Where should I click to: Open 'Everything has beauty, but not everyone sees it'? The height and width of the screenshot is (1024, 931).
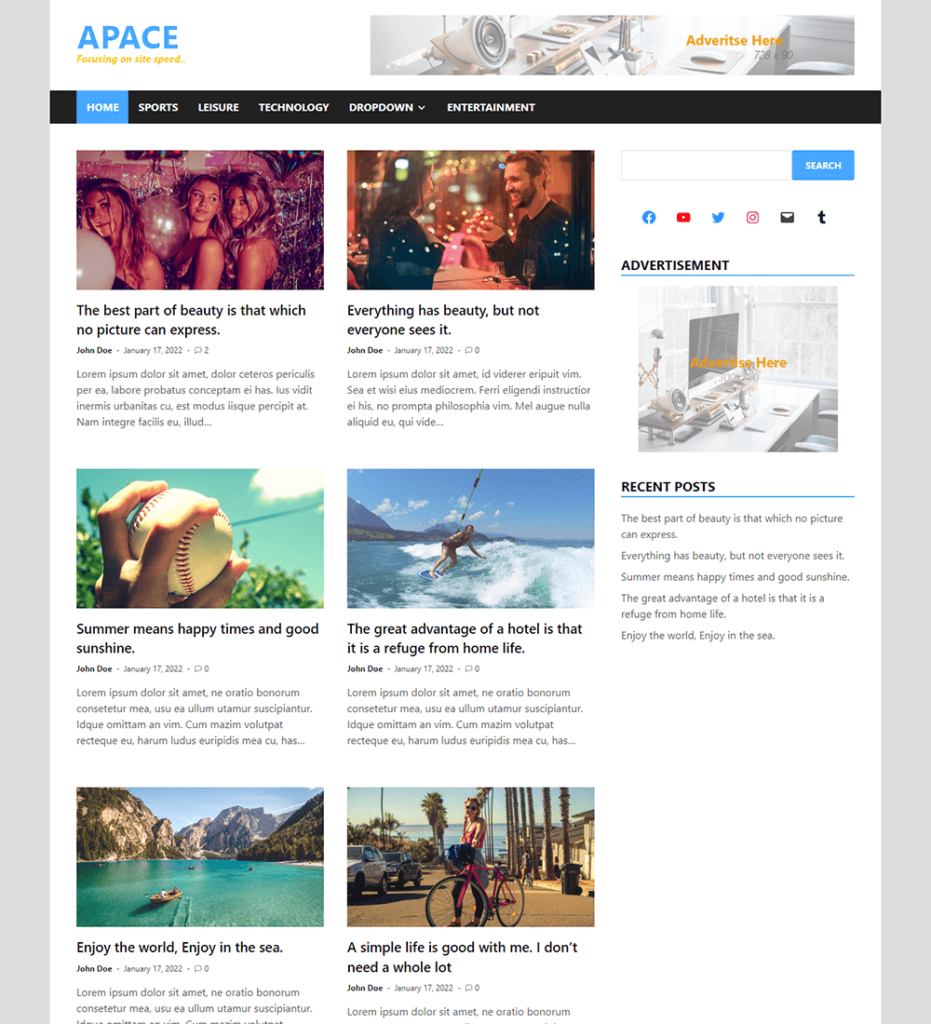tap(443, 320)
